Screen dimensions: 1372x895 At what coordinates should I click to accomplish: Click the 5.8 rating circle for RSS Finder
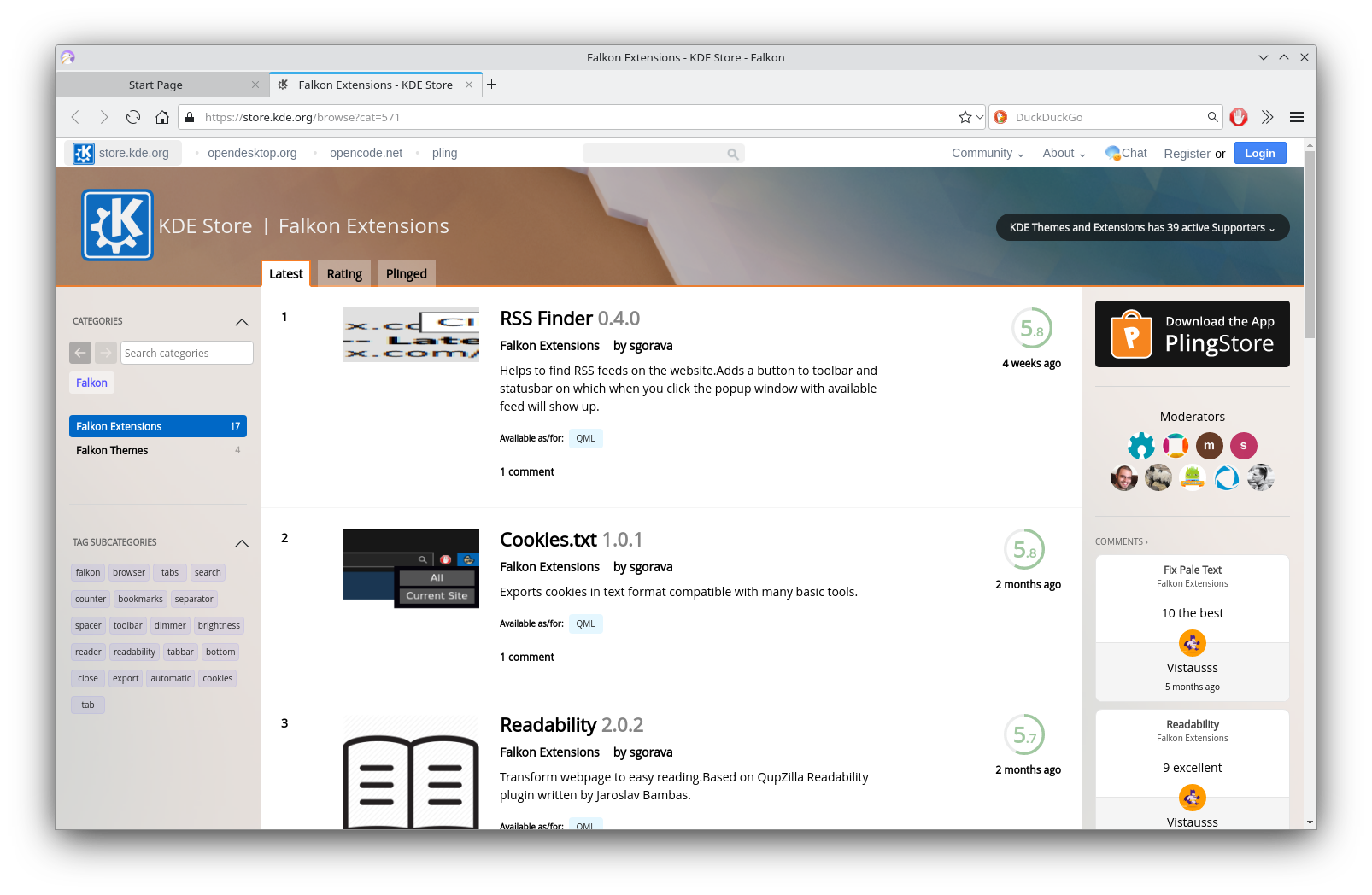(x=1032, y=329)
